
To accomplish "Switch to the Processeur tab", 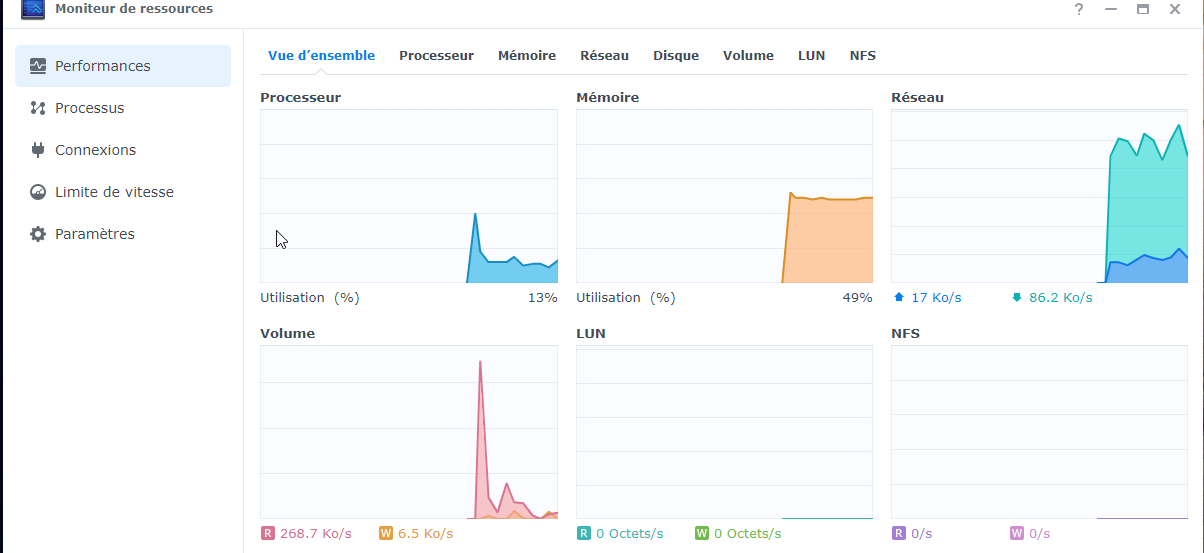I will pos(436,56).
